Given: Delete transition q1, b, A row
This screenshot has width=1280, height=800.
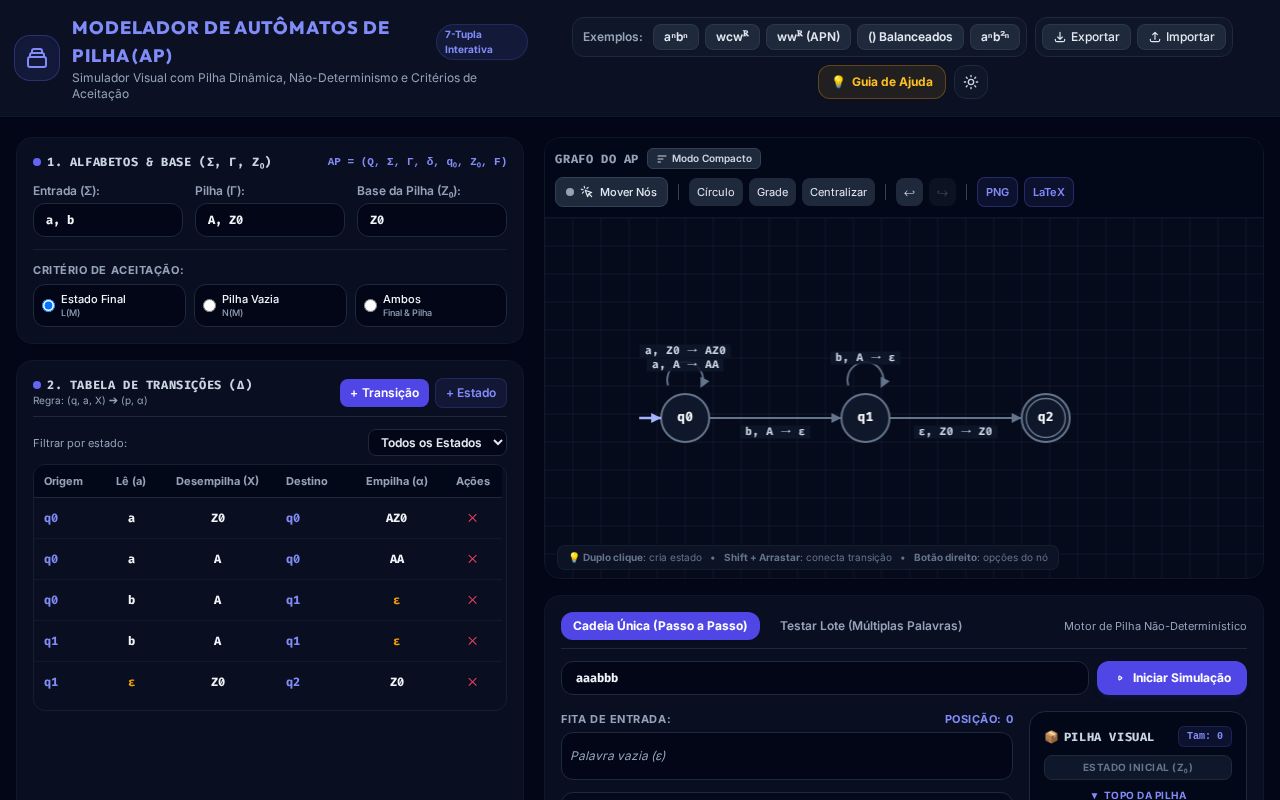Looking at the screenshot, I should pos(472,641).
